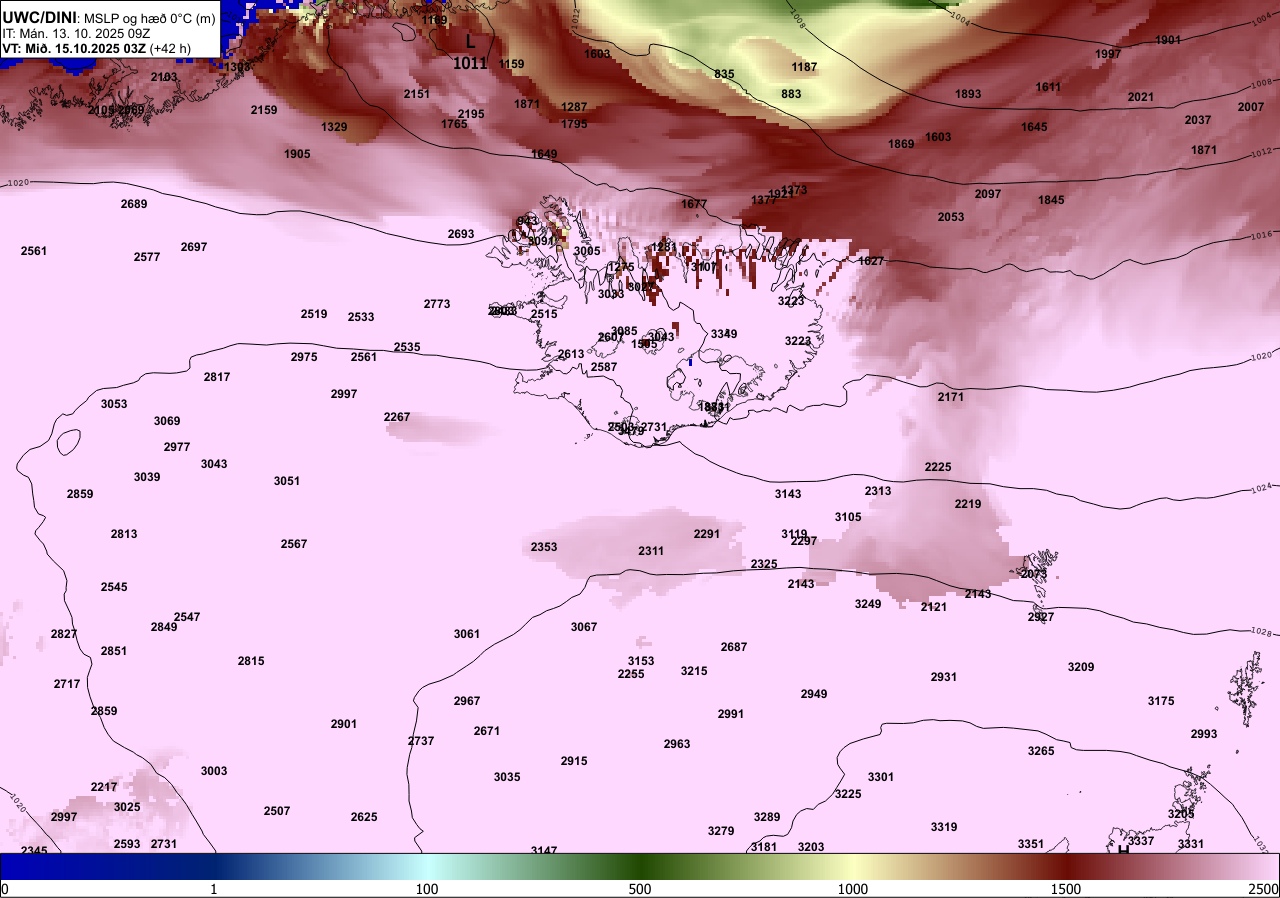Click the color scale label 100
Viewport: 1280px width, 898px height.
tap(427, 889)
